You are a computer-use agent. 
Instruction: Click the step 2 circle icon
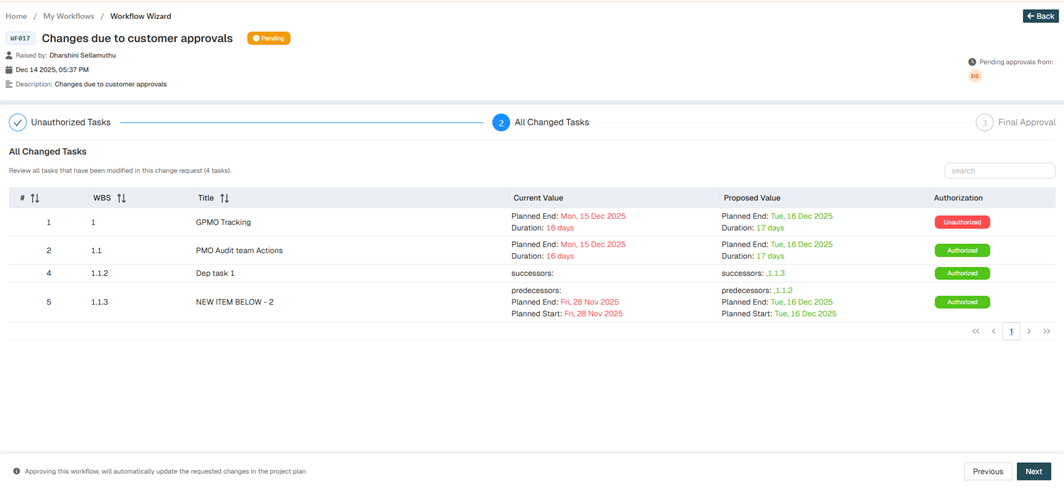501,122
